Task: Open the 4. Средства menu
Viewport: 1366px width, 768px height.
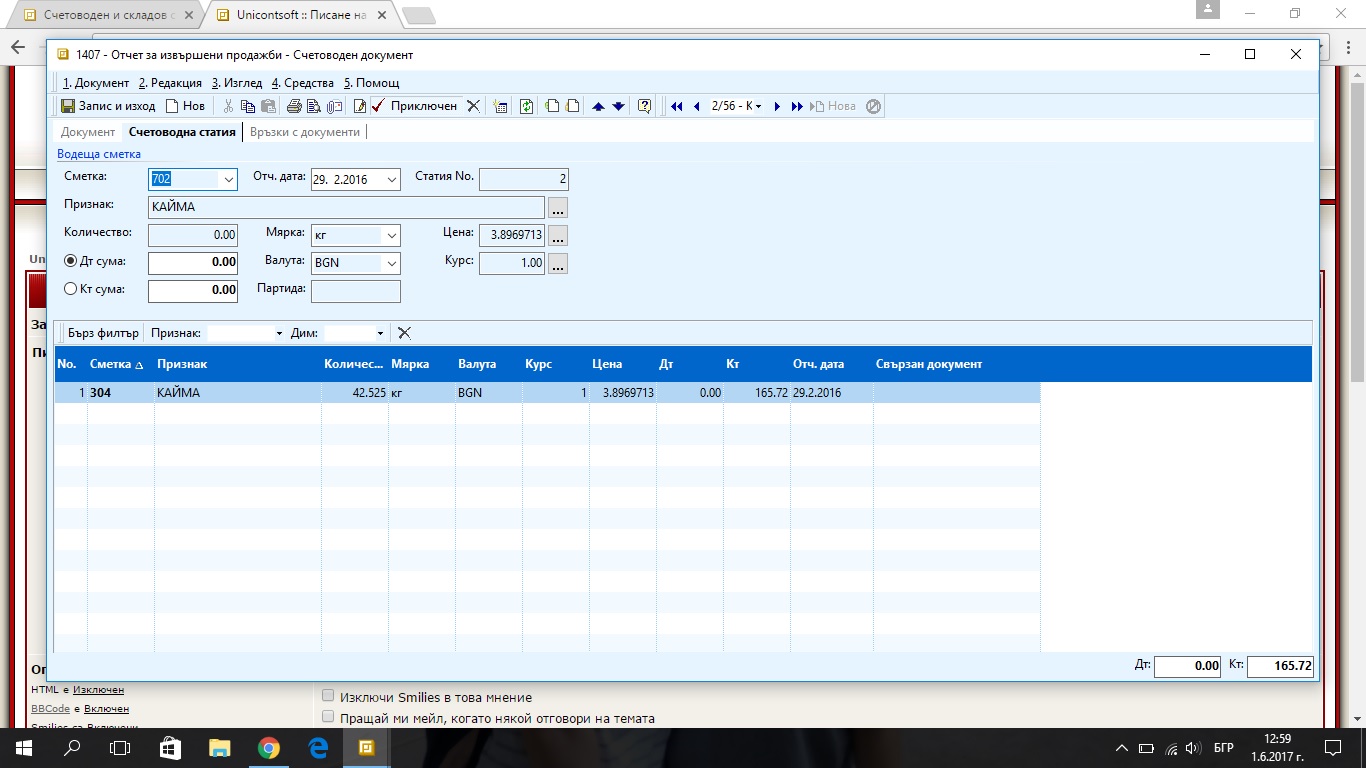Action: (x=303, y=83)
